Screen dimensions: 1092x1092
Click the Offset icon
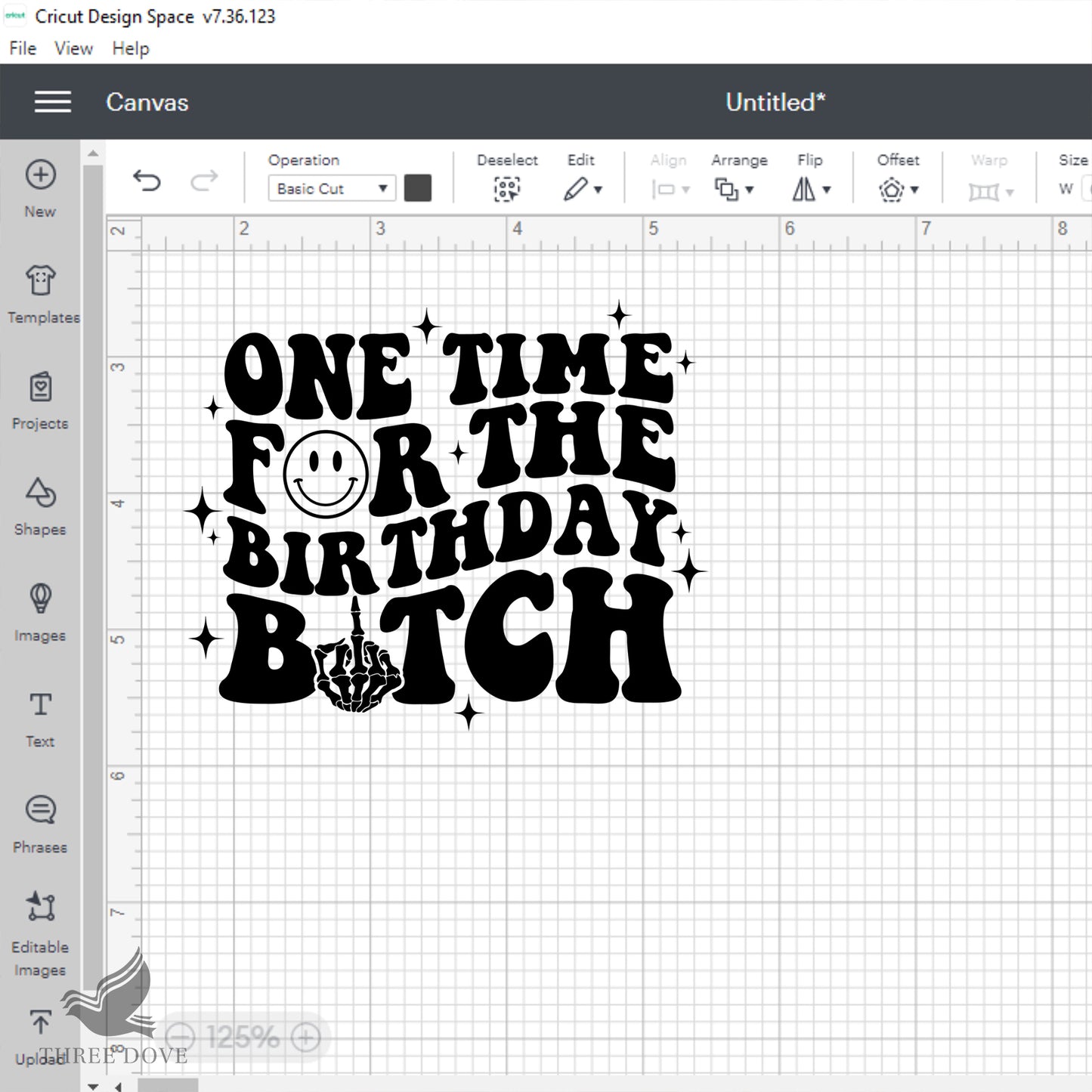click(892, 189)
